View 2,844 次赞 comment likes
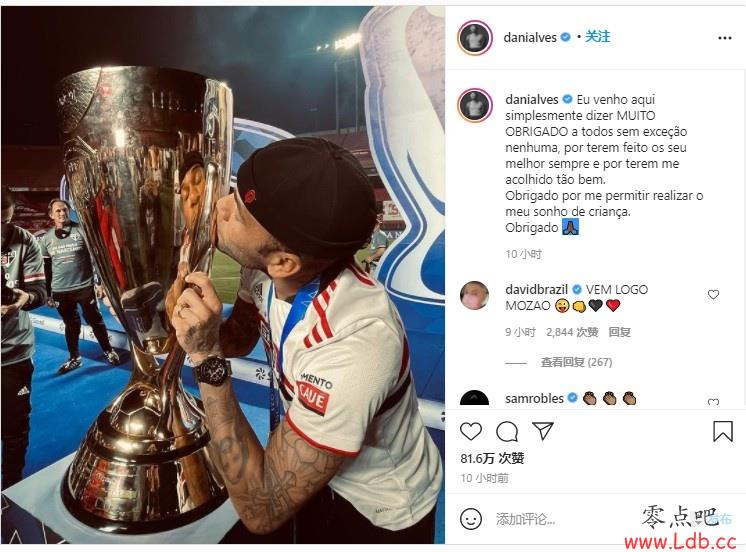 pyautogui.click(x=572, y=332)
